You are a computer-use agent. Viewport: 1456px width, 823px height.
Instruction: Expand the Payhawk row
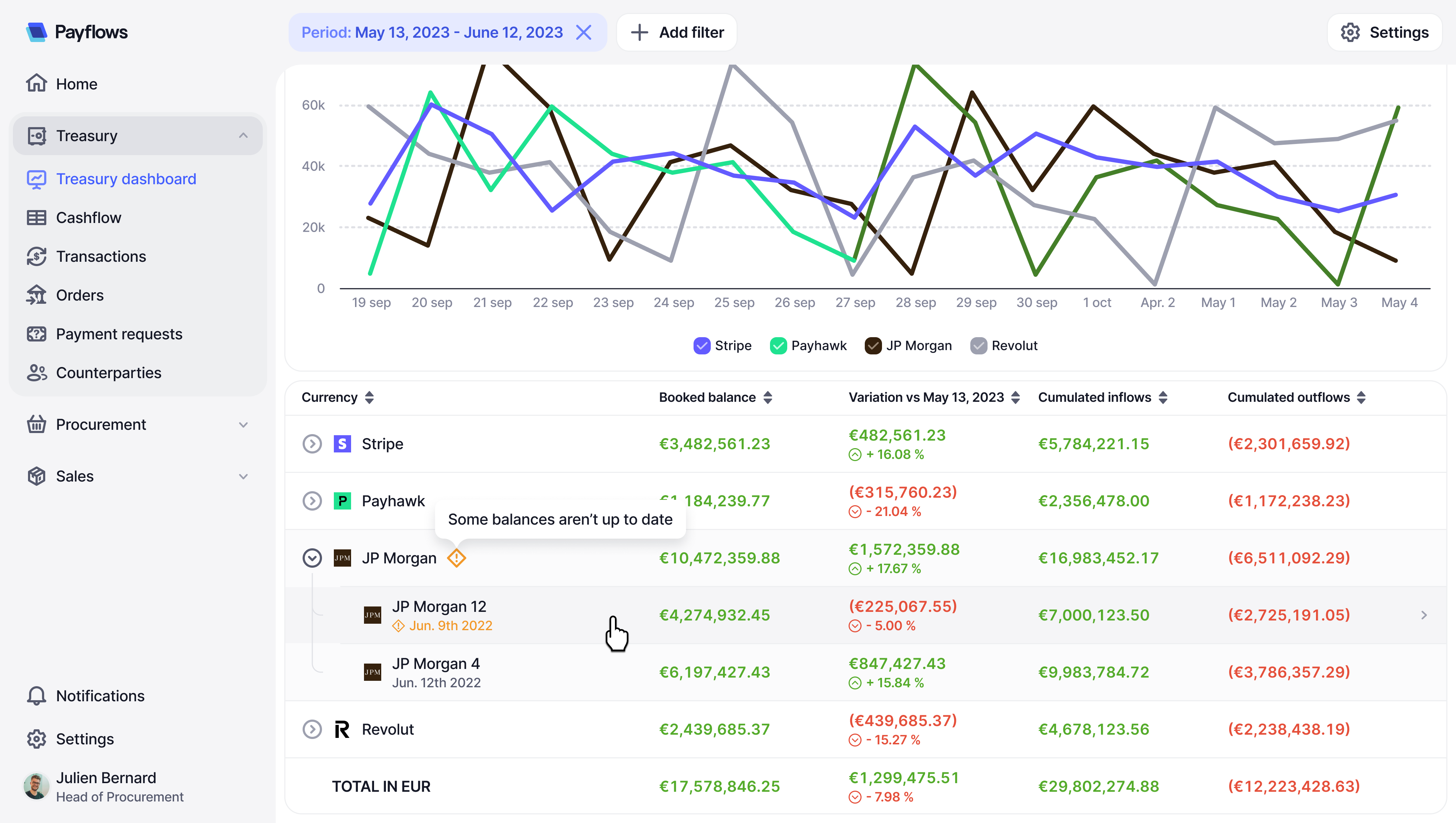click(312, 501)
